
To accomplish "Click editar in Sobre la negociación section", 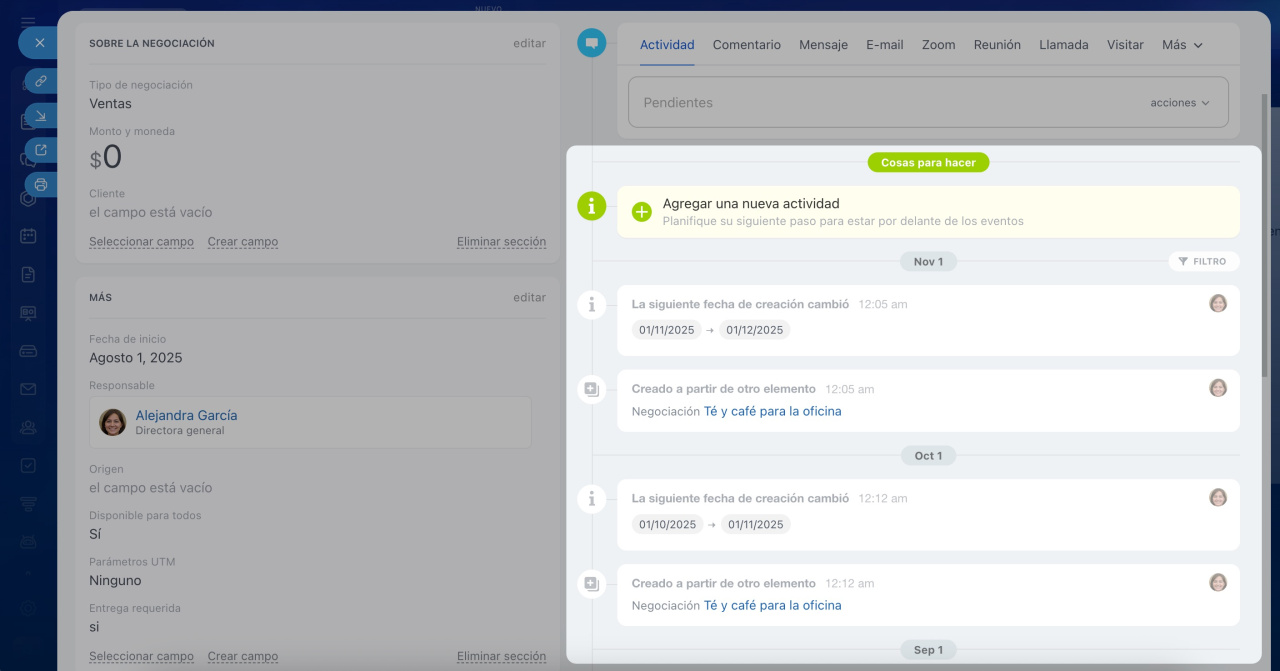I will [529, 44].
